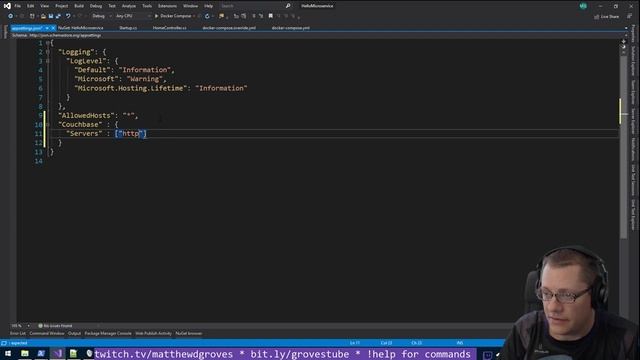The width and height of the screenshot is (640, 360).
Task: Open the Debug configuration dropdown
Action: [101, 16]
